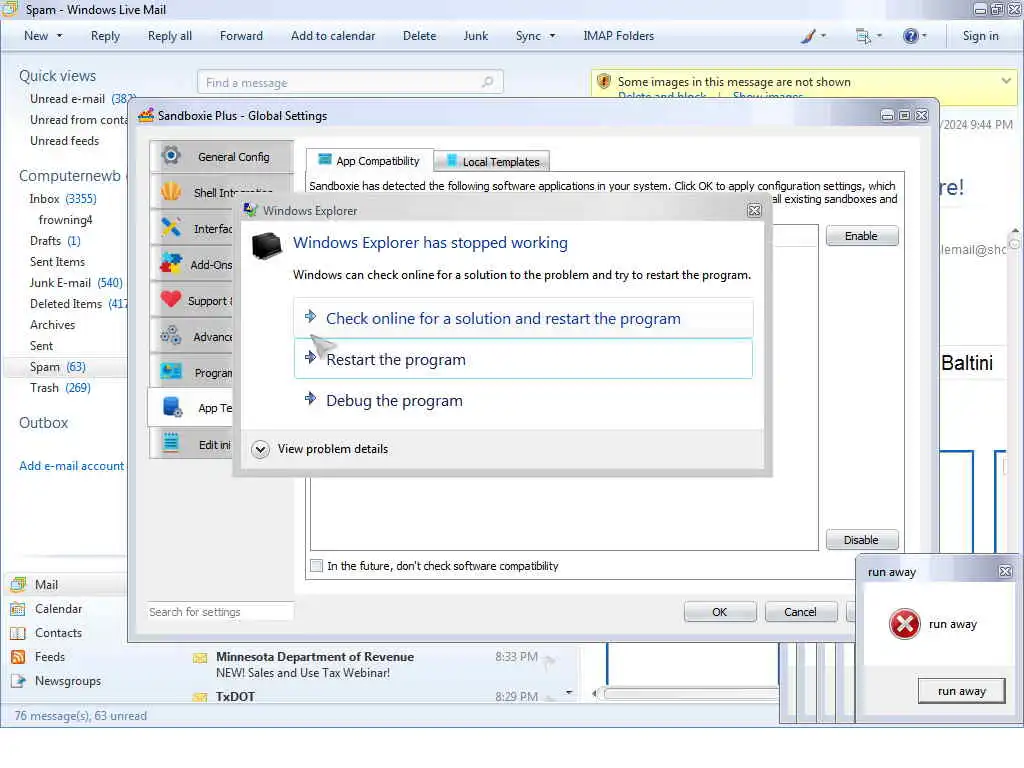Open Program settings icon section
The height and width of the screenshot is (768, 1024).
(x=171, y=372)
